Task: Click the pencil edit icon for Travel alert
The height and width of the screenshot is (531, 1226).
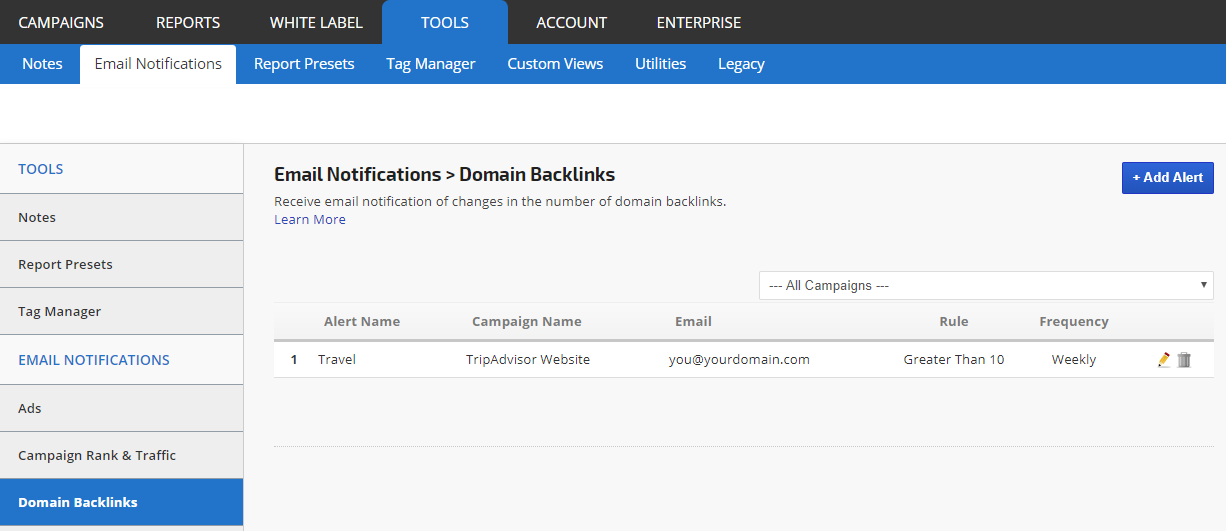Action: (x=1163, y=360)
